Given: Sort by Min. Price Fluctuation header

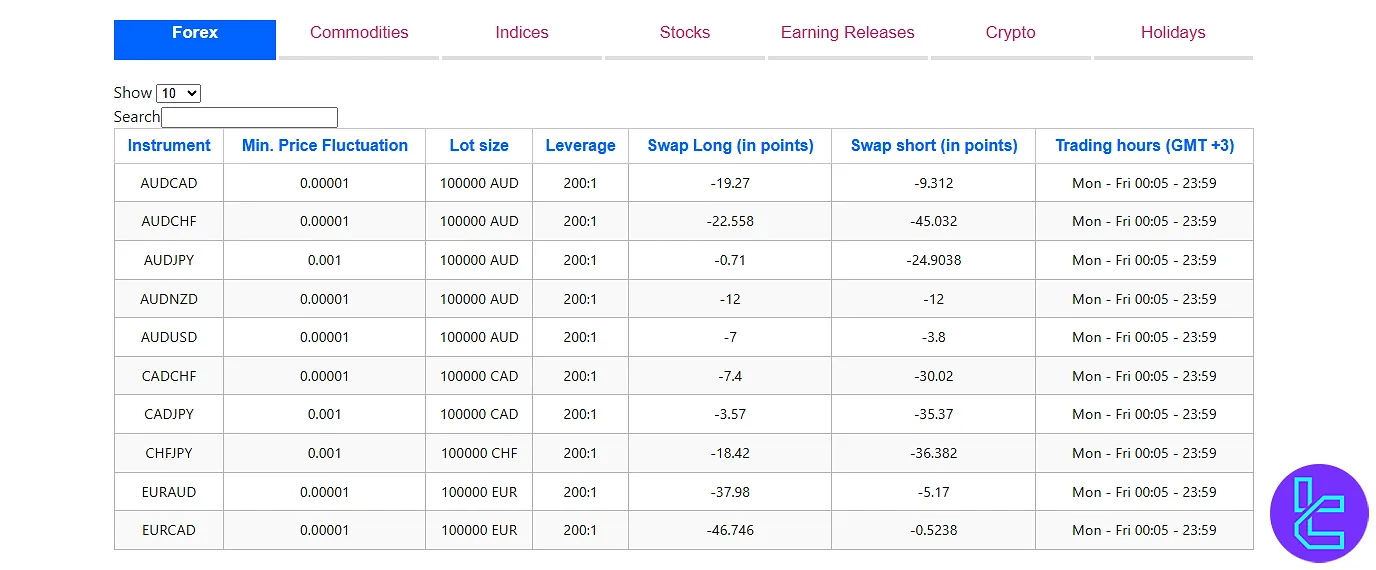Looking at the screenshot, I should tap(325, 146).
